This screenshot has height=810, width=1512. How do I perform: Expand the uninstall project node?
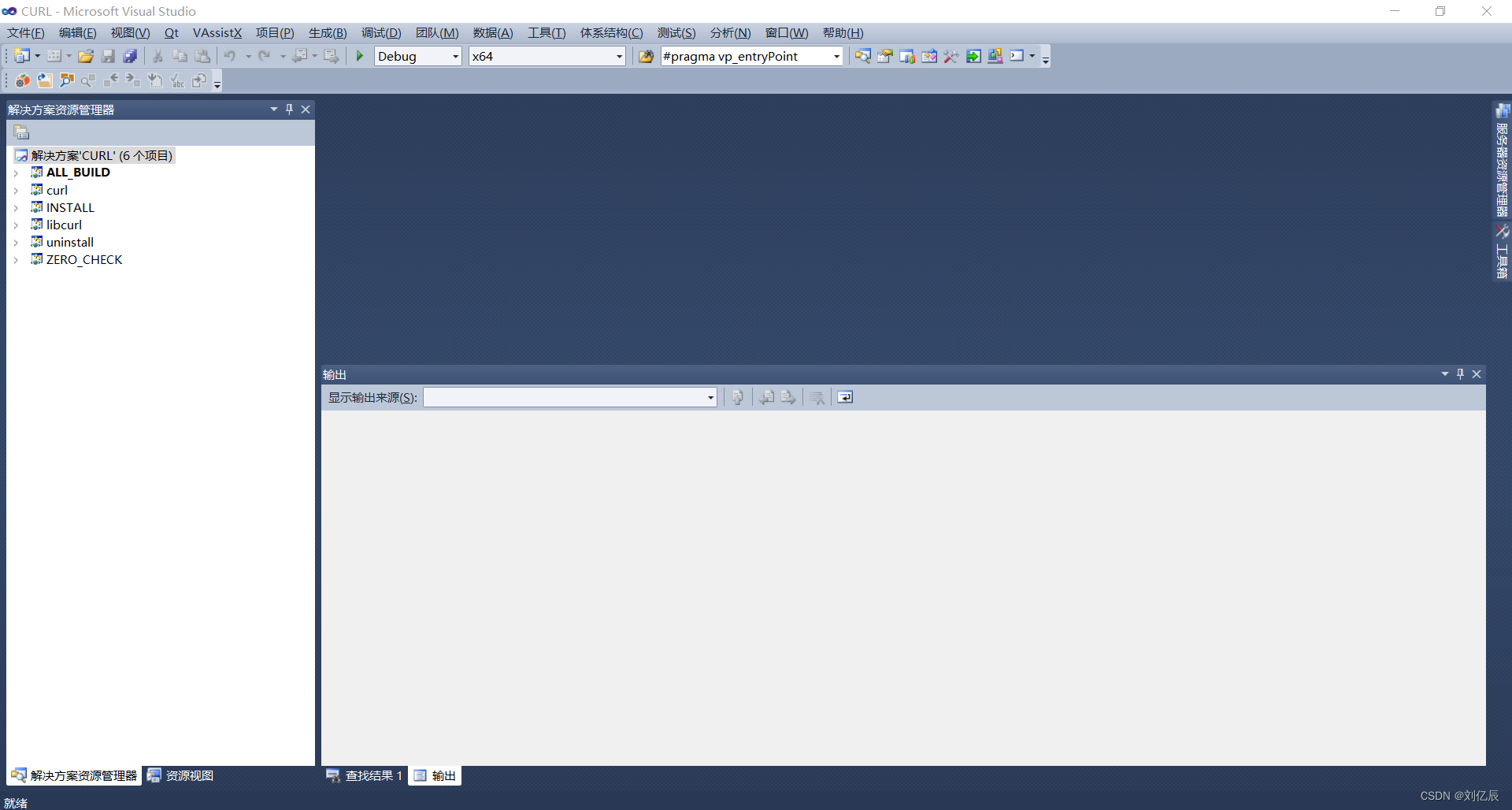coord(16,242)
